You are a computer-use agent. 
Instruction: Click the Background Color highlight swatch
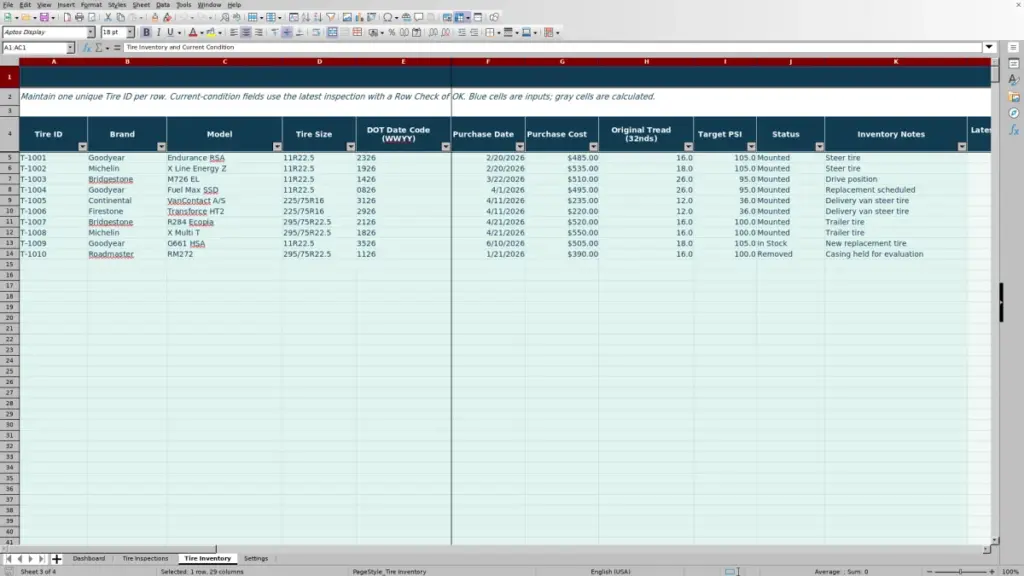pyautogui.click(x=211, y=33)
